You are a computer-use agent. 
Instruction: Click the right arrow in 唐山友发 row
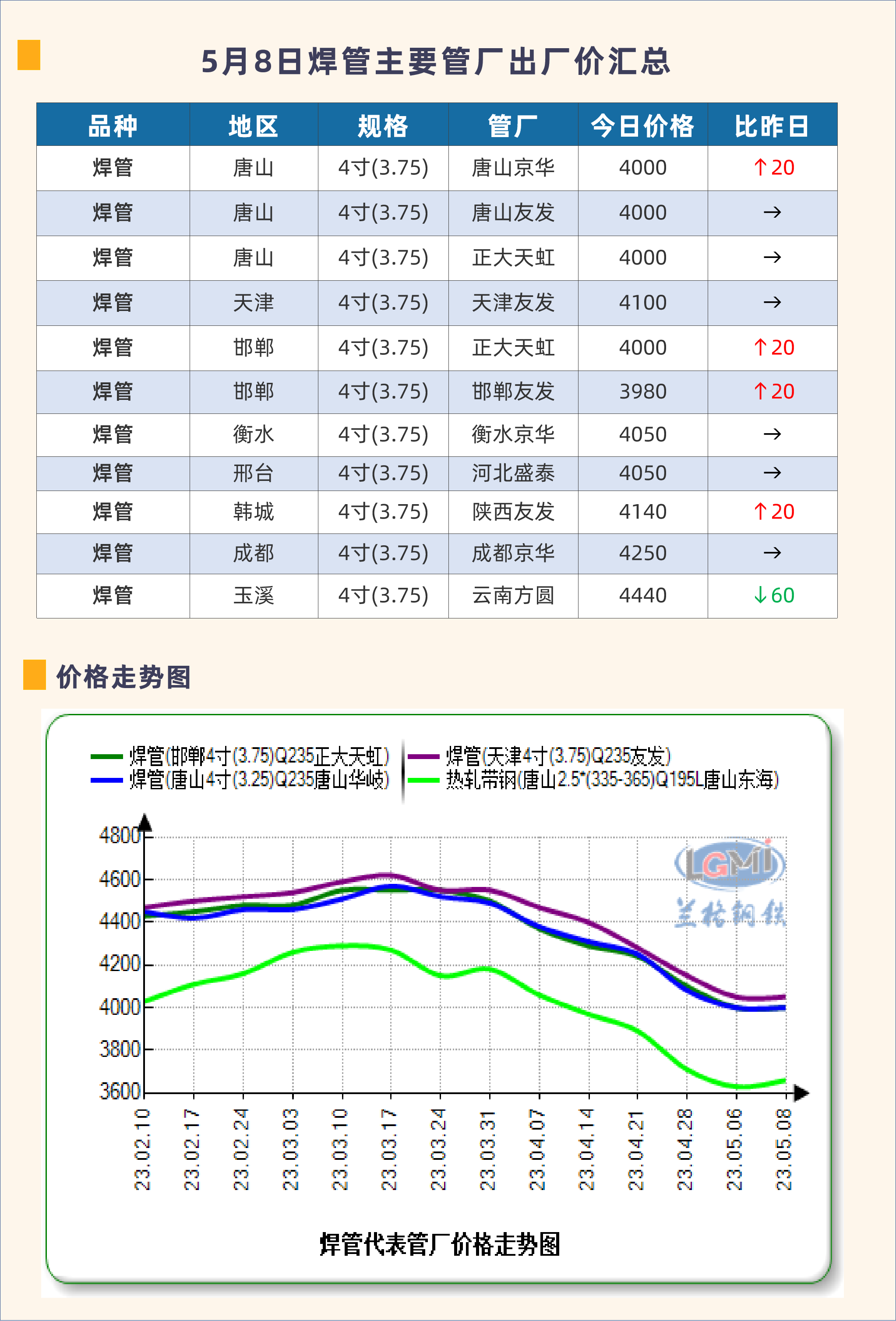(x=772, y=212)
